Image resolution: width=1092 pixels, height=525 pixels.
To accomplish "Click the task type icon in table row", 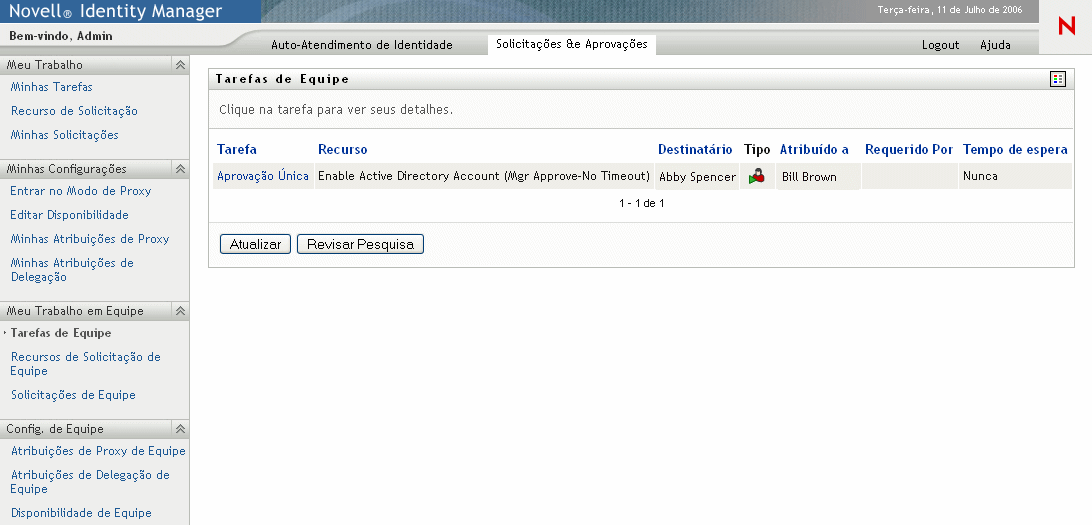I will click(x=757, y=176).
